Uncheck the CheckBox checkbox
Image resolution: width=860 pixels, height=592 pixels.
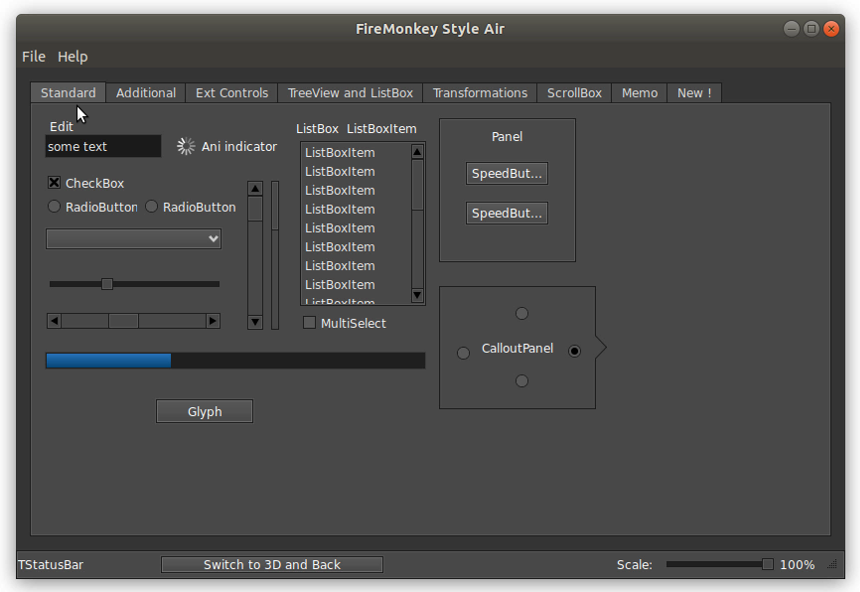(54, 183)
